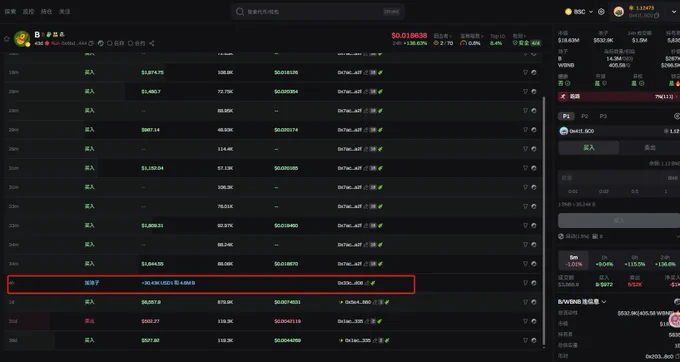This screenshot has width=680, height=362.
Task: Open explorer icon for $1,152.04 row
Action: [534, 168]
